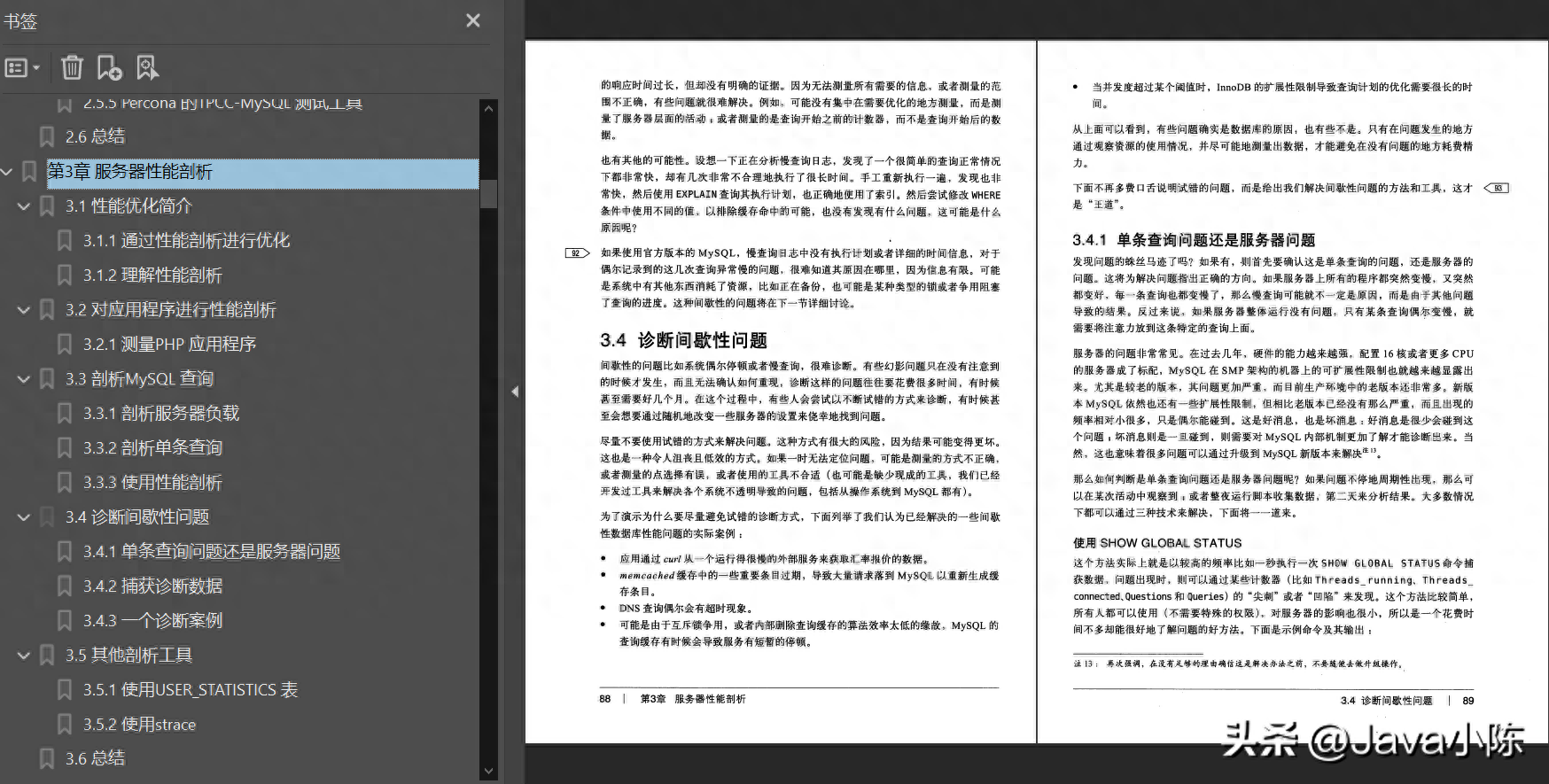
Task: Click the page 93 margin marker
Action: coord(1496,188)
